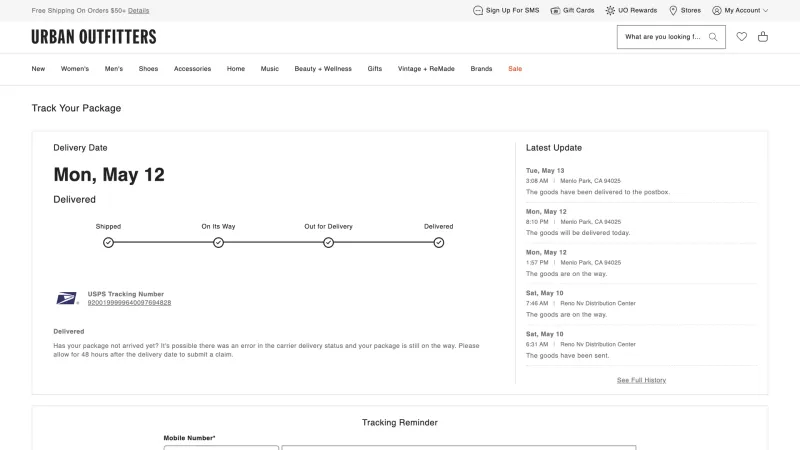Open the USPS tracking number link

pyautogui.click(x=129, y=303)
